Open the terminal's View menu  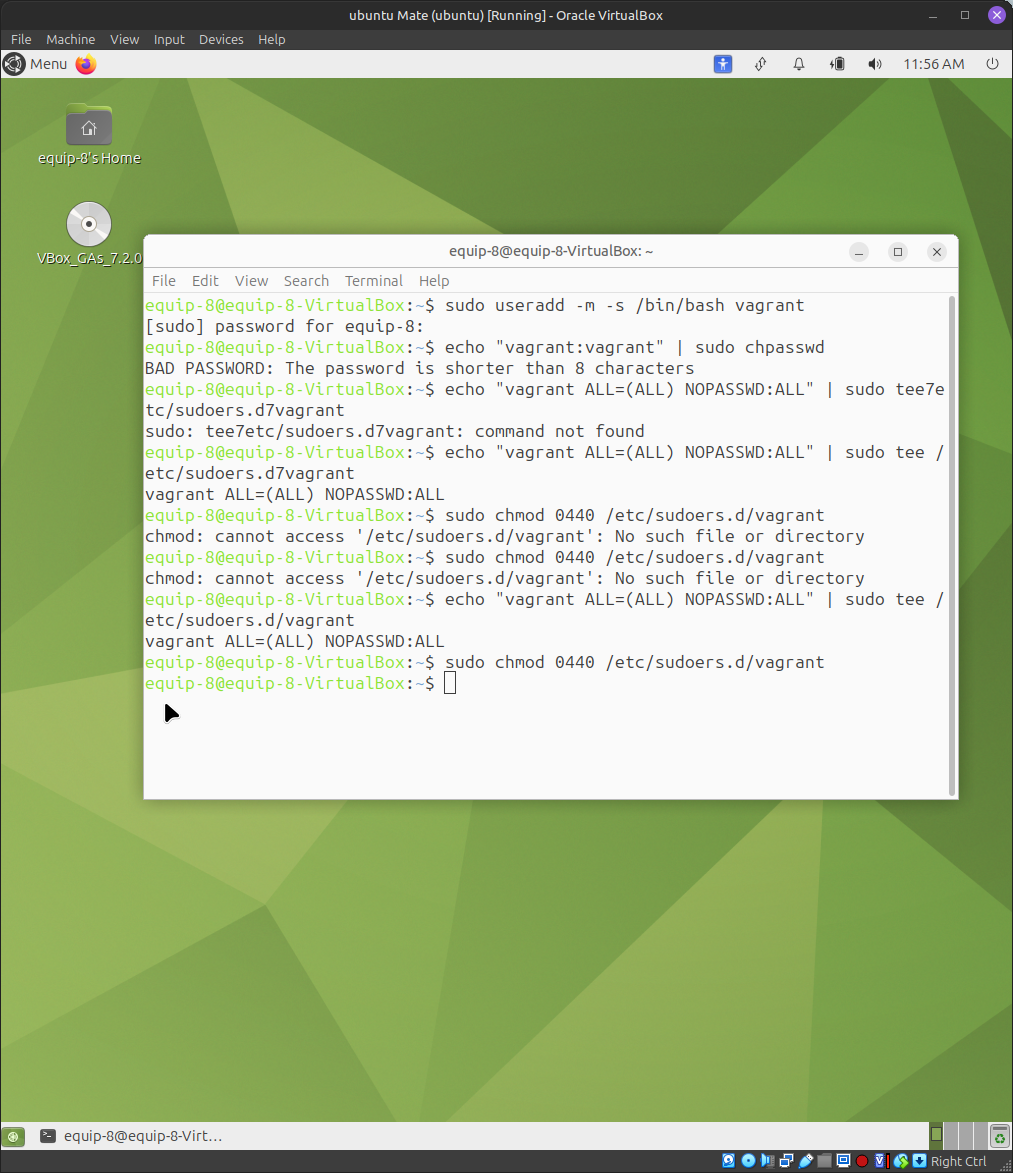click(x=251, y=281)
